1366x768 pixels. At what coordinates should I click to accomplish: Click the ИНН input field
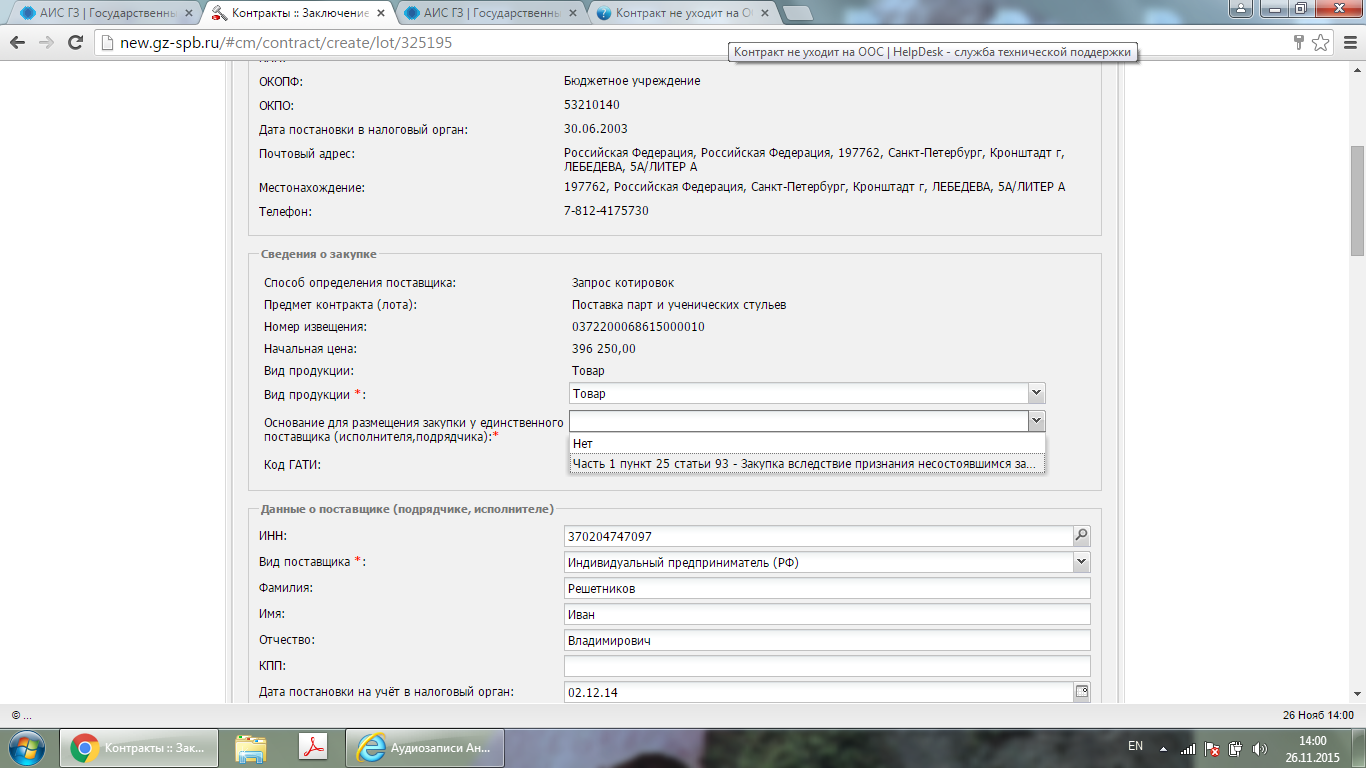pos(818,536)
